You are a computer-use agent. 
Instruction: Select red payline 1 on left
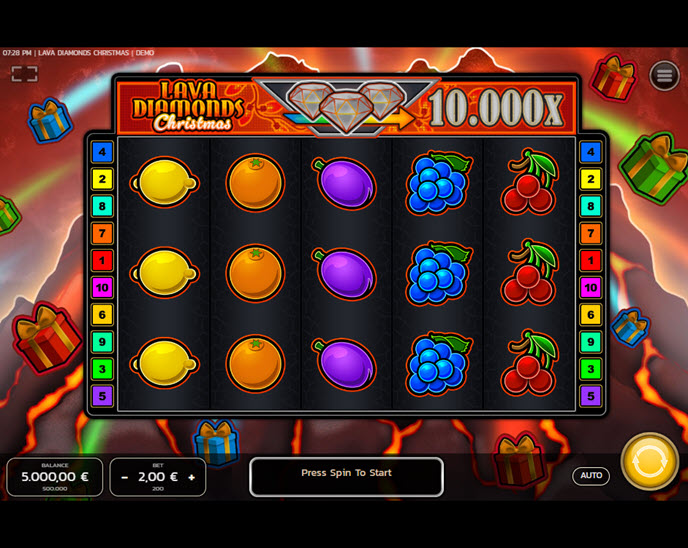coord(102,260)
